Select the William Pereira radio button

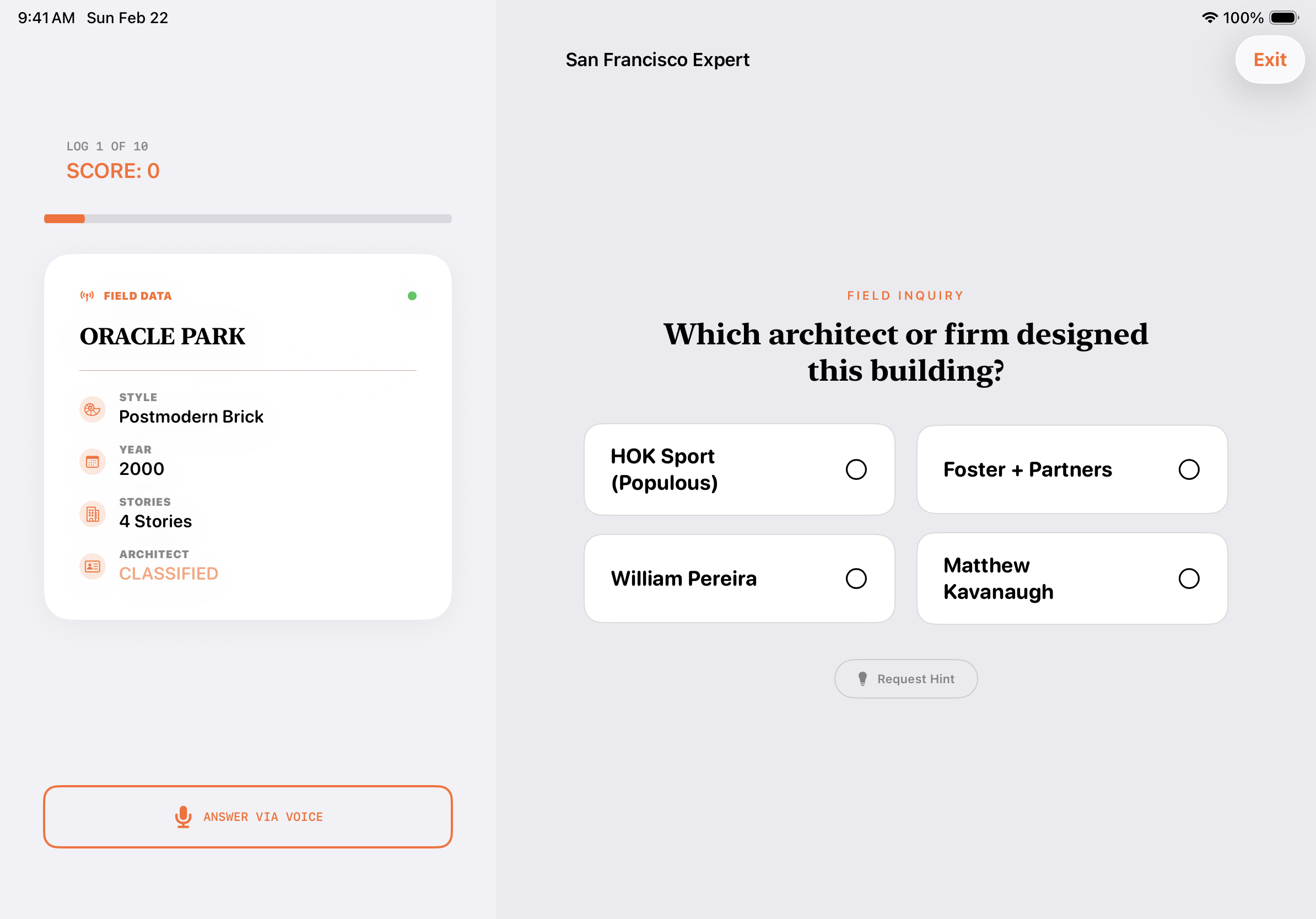coord(856,578)
